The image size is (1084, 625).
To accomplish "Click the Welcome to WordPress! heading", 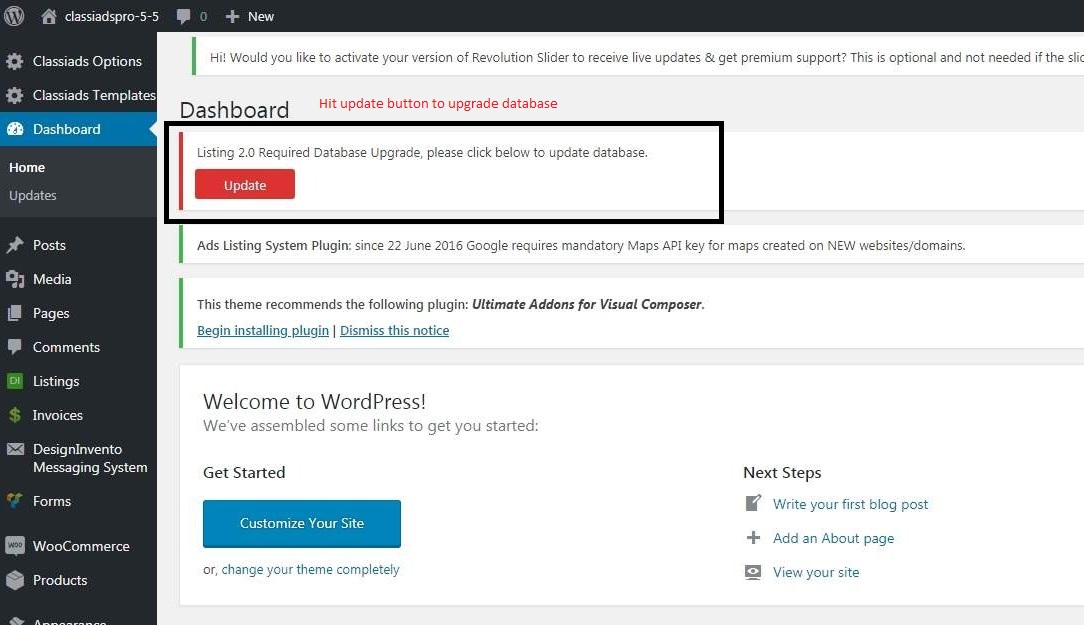I will tap(315, 402).
